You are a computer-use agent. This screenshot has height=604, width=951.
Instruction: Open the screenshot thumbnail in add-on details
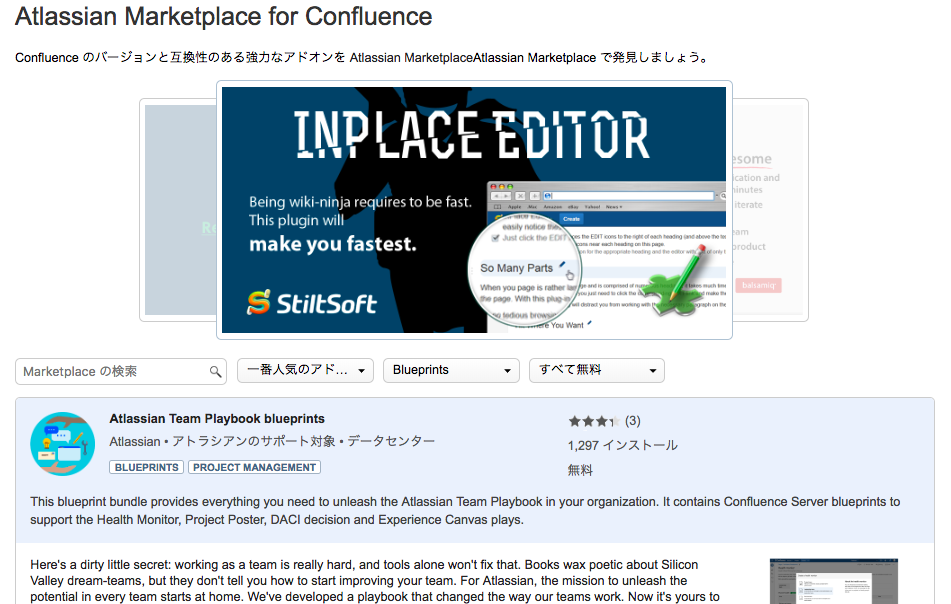(833, 581)
